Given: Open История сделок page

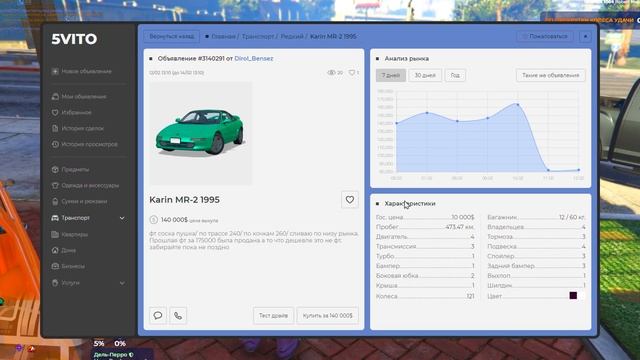Looking at the screenshot, I should 82,129.
